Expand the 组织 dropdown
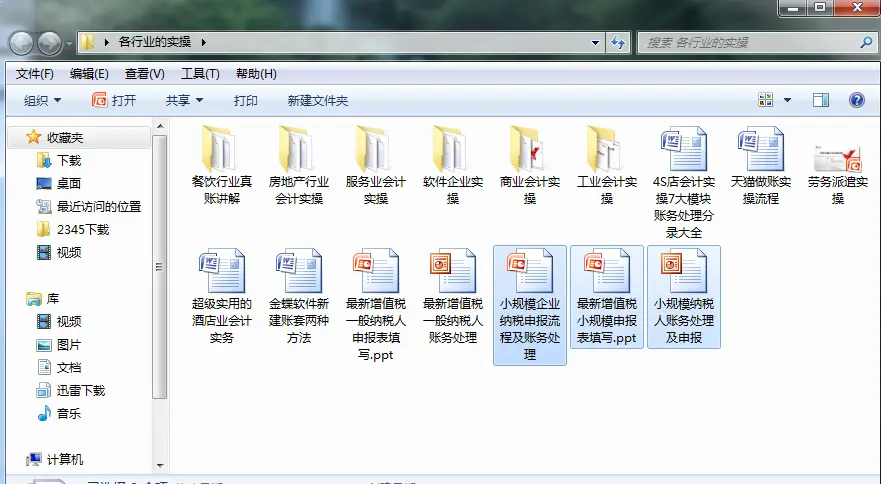The height and width of the screenshot is (484, 881). pos(42,101)
